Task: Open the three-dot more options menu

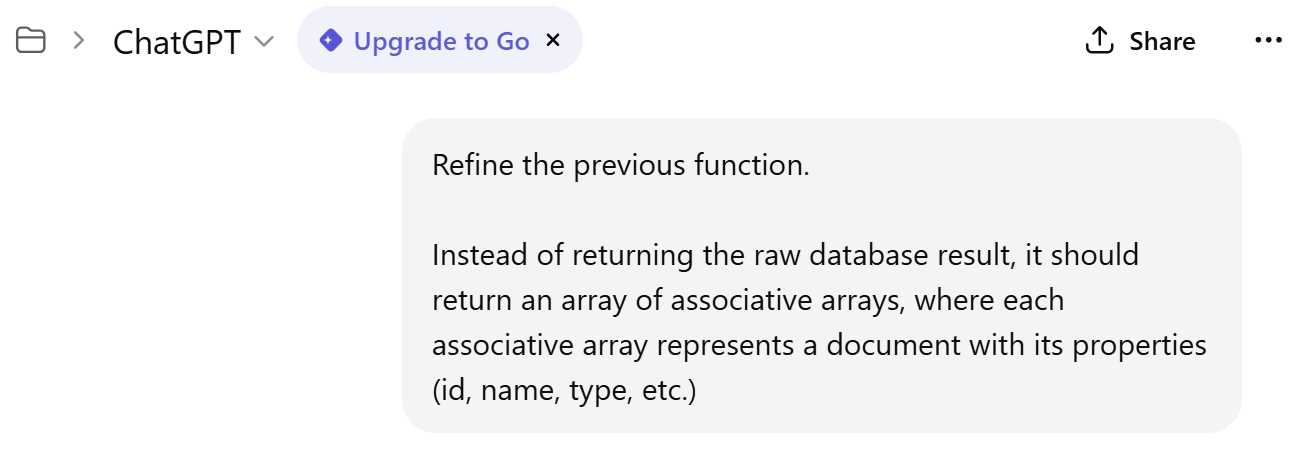Action: coord(1267,41)
